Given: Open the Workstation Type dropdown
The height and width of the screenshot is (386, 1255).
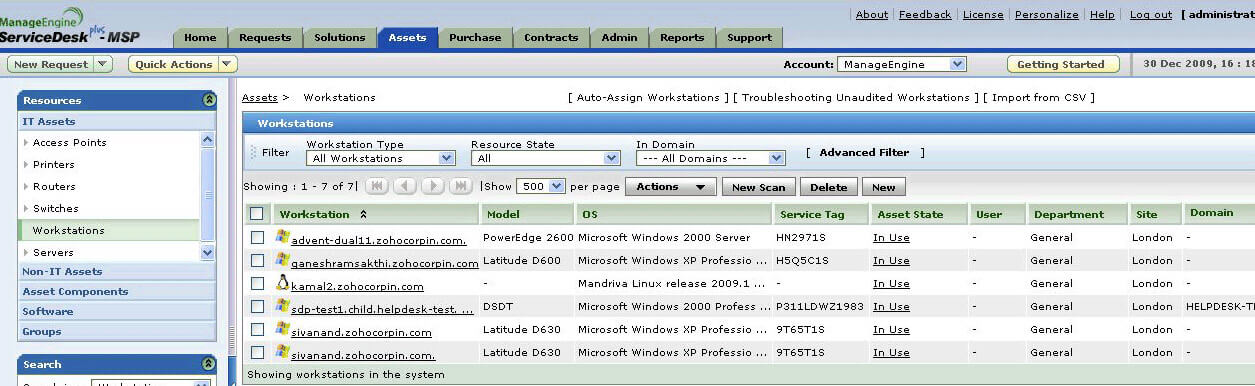Looking at the screenshot, I should point(381,158).
